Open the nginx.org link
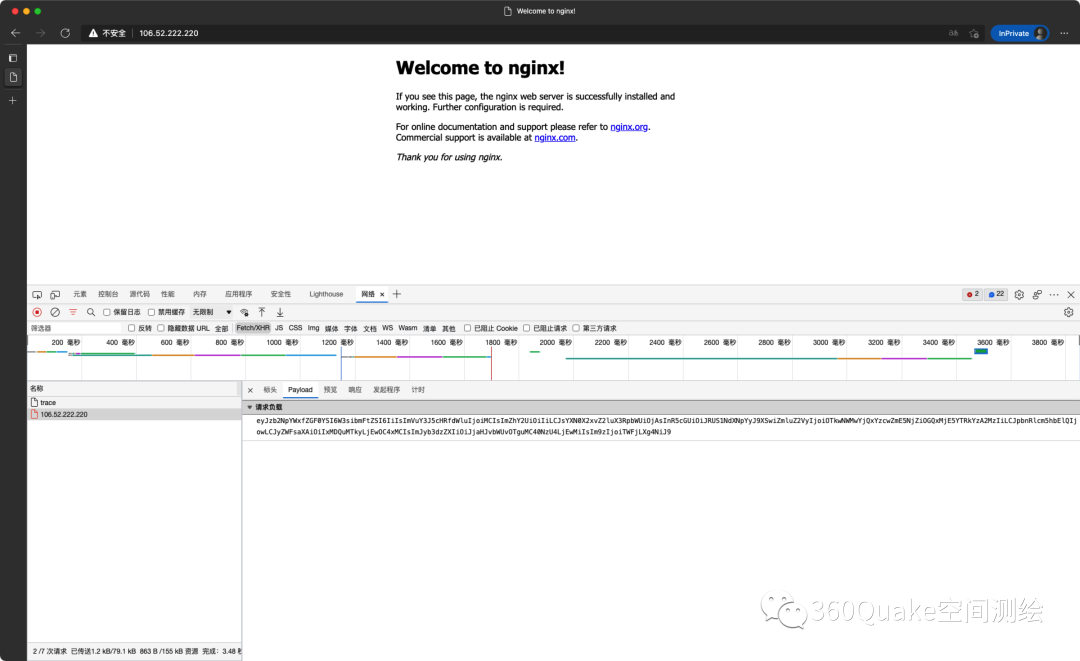 tap(629, 127)
